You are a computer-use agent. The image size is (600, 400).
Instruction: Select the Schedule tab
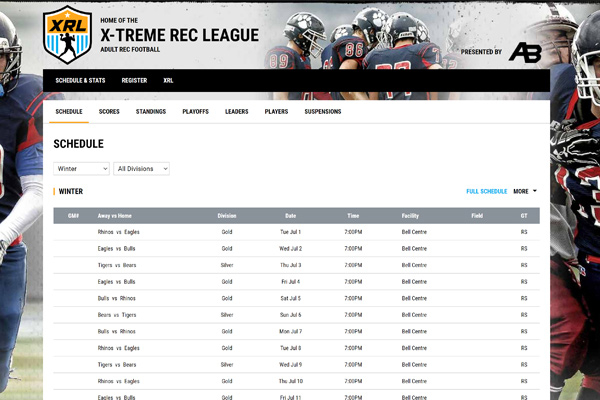[69, 111]
